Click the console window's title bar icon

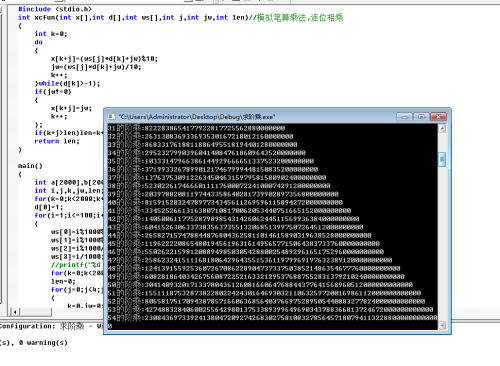click(111, 117)
